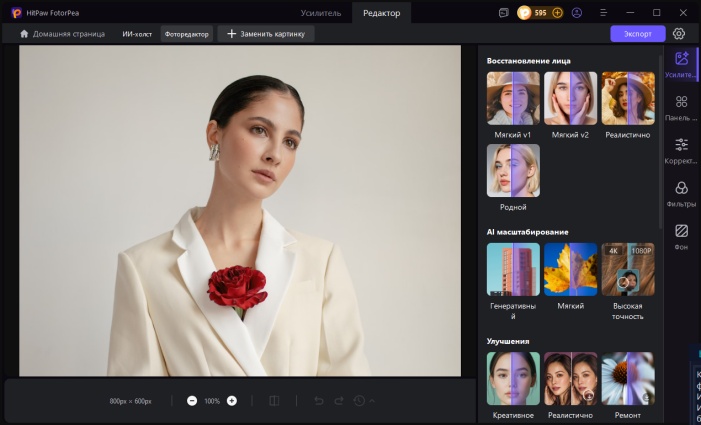The height and width of the screenshot is (425, 701).
Task: Toggle the before/after compare view icon
Action: [274, 401]
